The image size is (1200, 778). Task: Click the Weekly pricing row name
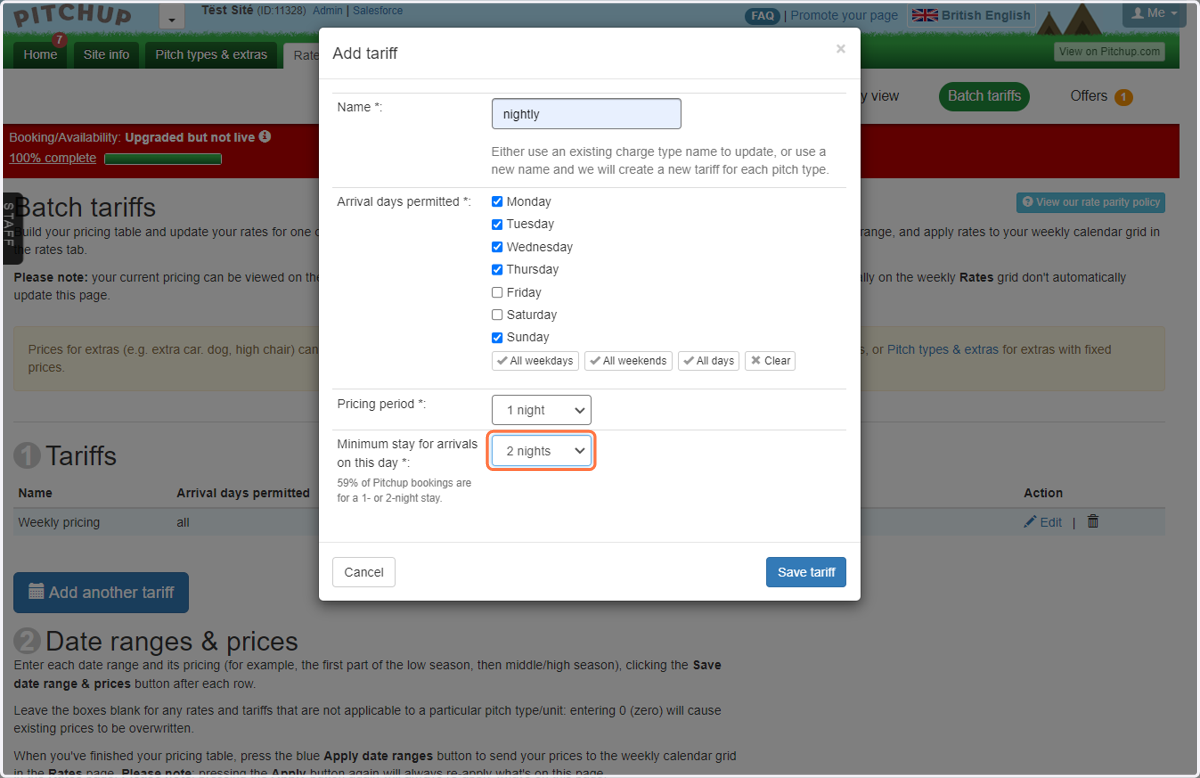click(x=59, y=522)
